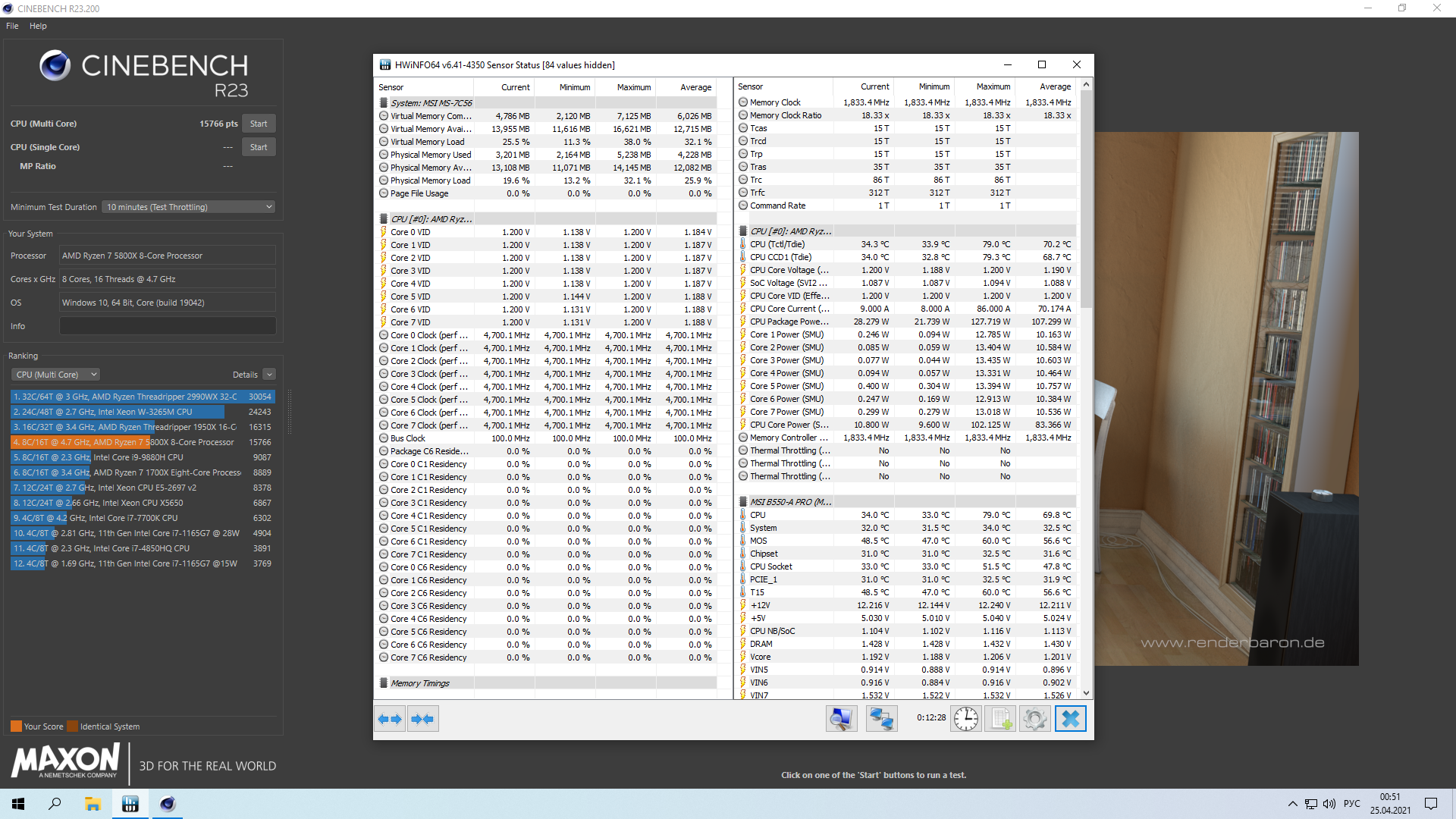
Task: Toggle the ranking Details arrow button
Action: tap(269, 375)
